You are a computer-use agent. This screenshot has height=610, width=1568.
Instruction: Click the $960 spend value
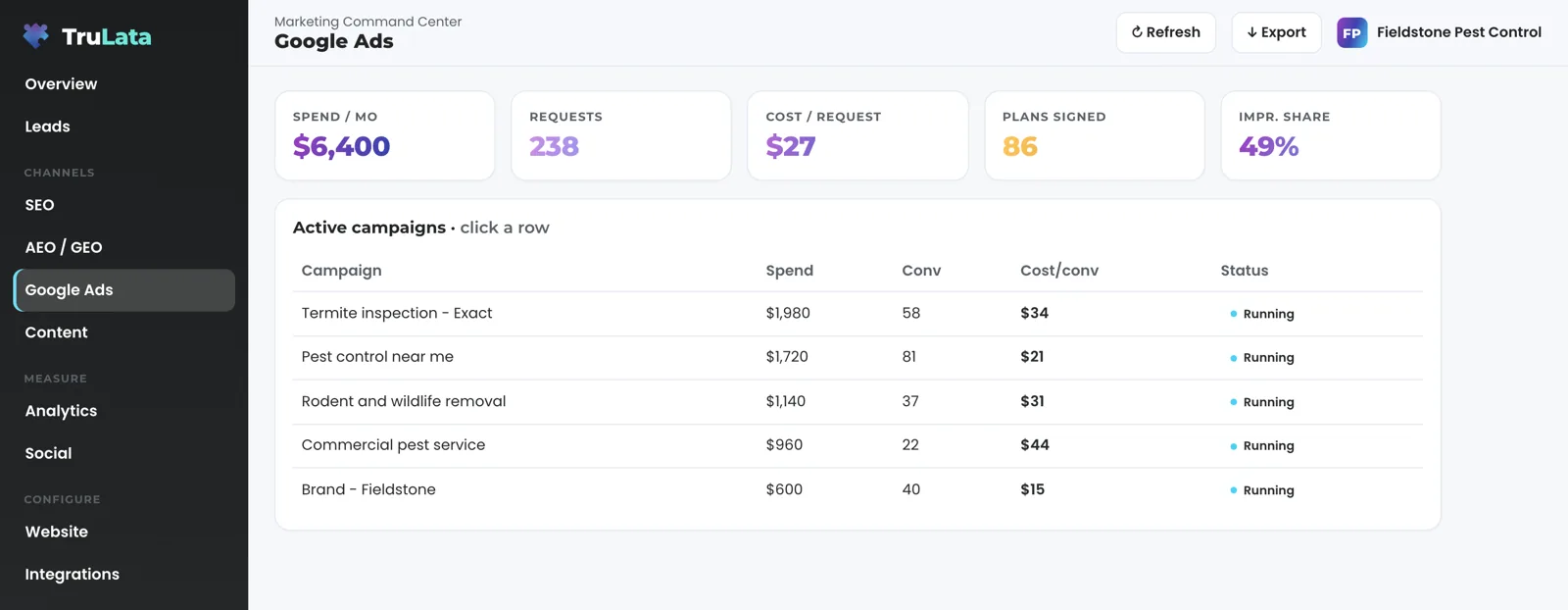784,445
